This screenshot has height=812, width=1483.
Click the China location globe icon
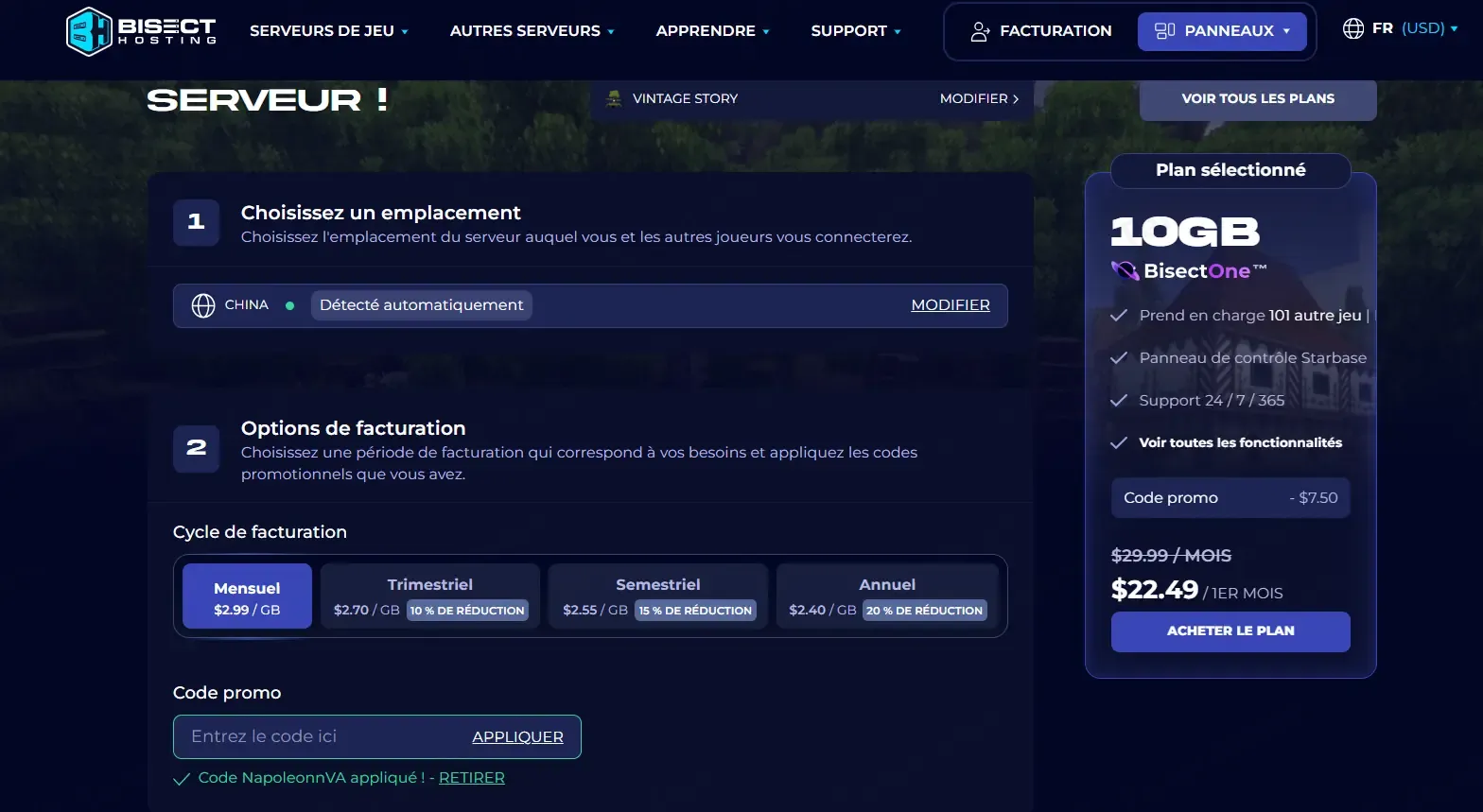(203, 305)
